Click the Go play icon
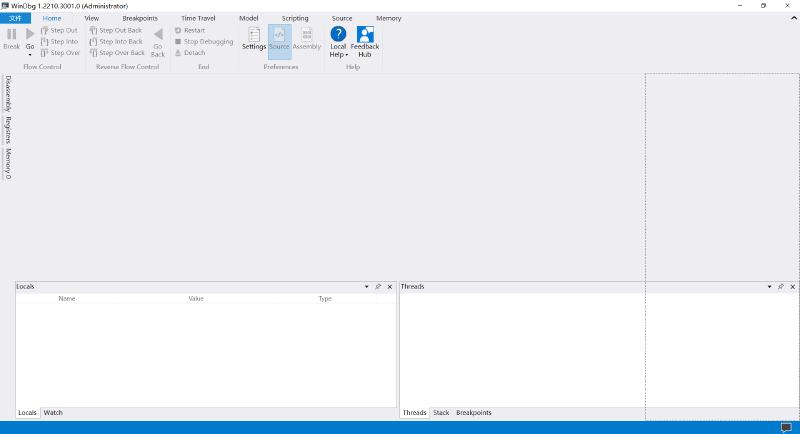 pyautogui.click(x=30, y=34)
